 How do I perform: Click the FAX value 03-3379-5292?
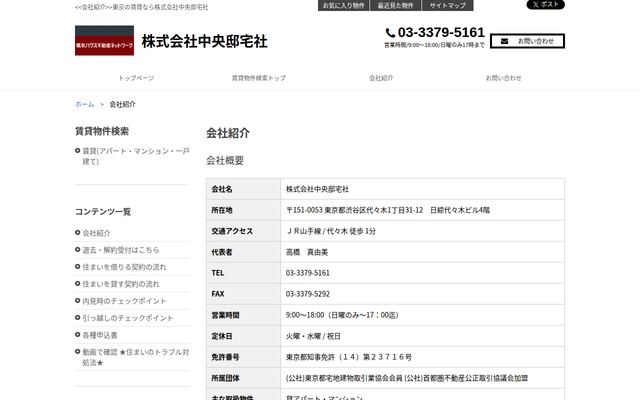(308, 294)
